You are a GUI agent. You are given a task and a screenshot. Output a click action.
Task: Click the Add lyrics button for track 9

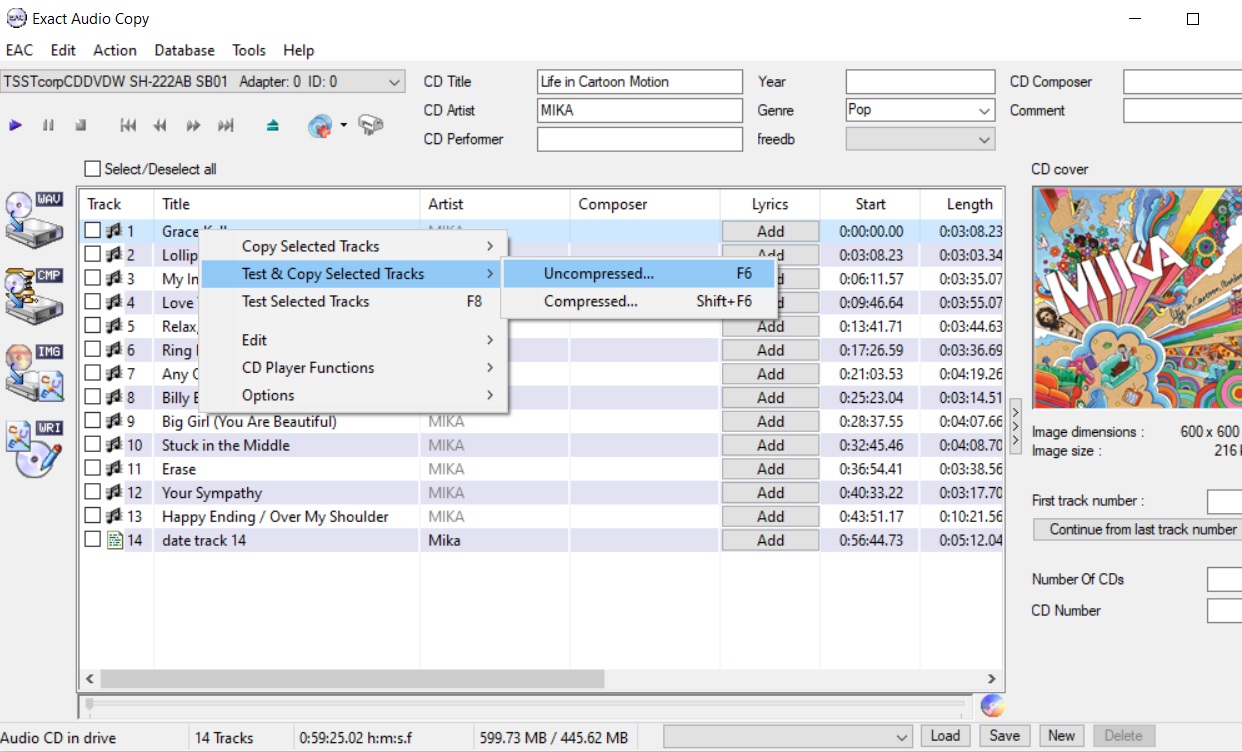[x=770, y=421]
